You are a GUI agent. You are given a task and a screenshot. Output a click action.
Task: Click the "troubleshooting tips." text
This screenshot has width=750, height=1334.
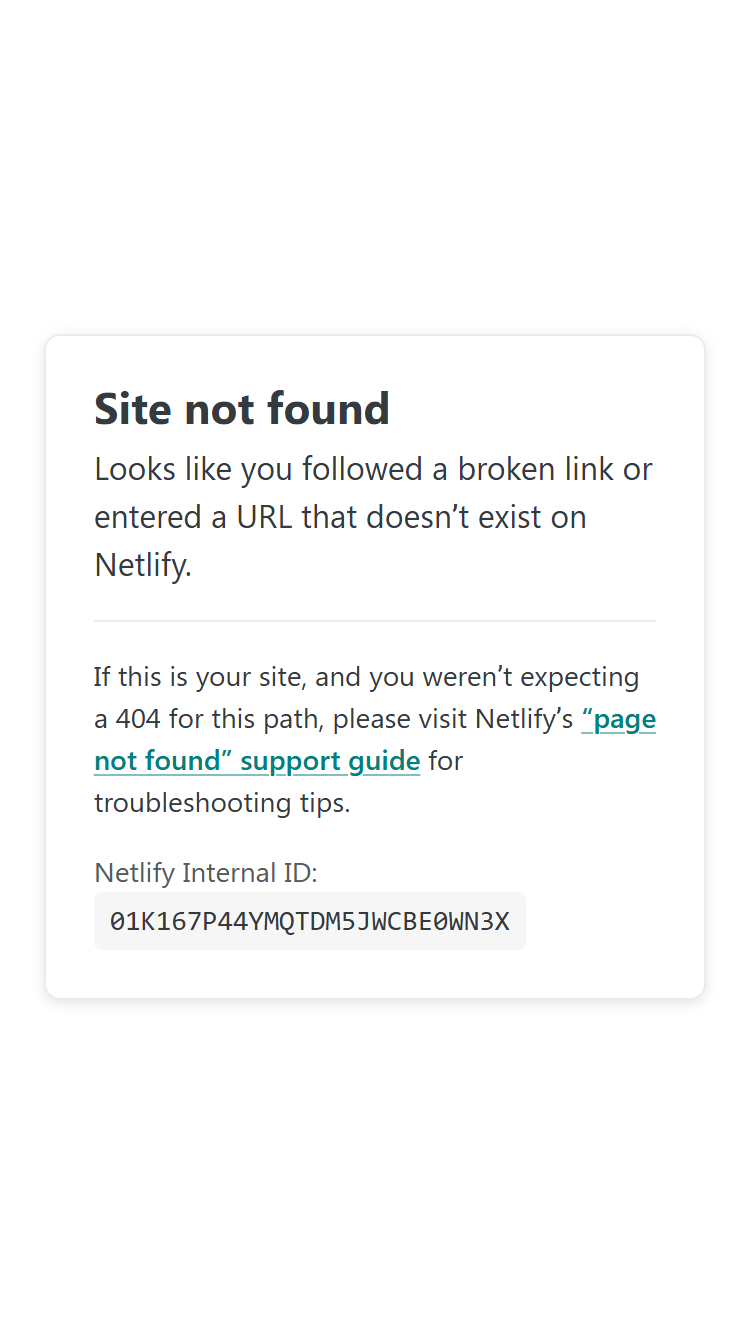point(222,803)
